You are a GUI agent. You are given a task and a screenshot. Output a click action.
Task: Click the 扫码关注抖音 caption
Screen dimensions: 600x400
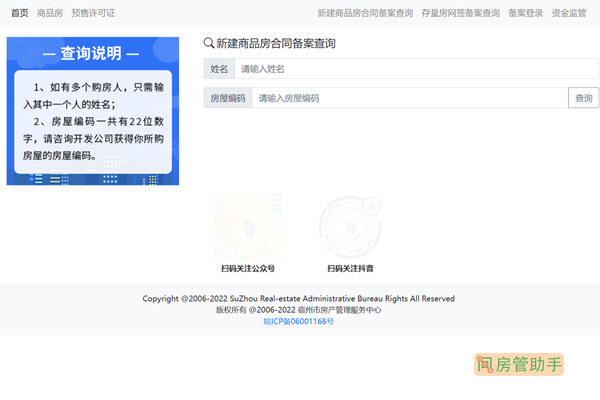click(x=350, y=268)
